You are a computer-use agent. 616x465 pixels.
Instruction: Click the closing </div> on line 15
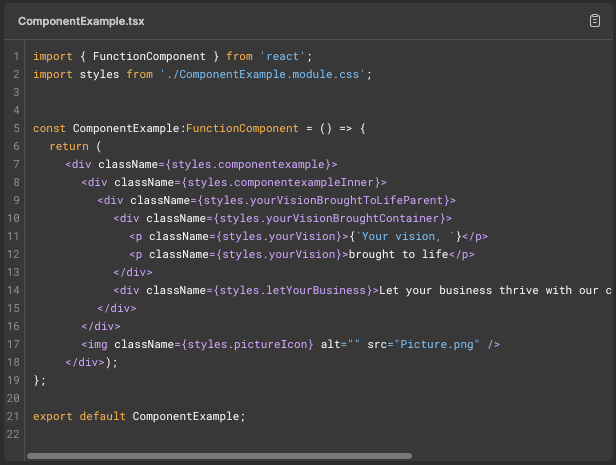117,308
